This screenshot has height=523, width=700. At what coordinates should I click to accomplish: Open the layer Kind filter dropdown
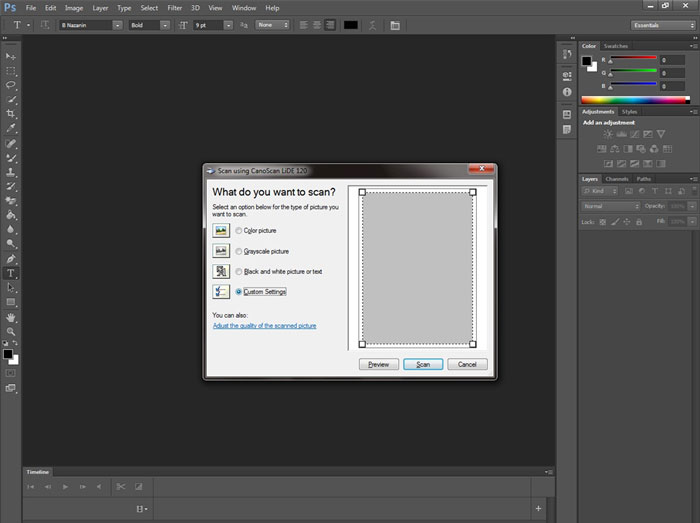point(600,191)
